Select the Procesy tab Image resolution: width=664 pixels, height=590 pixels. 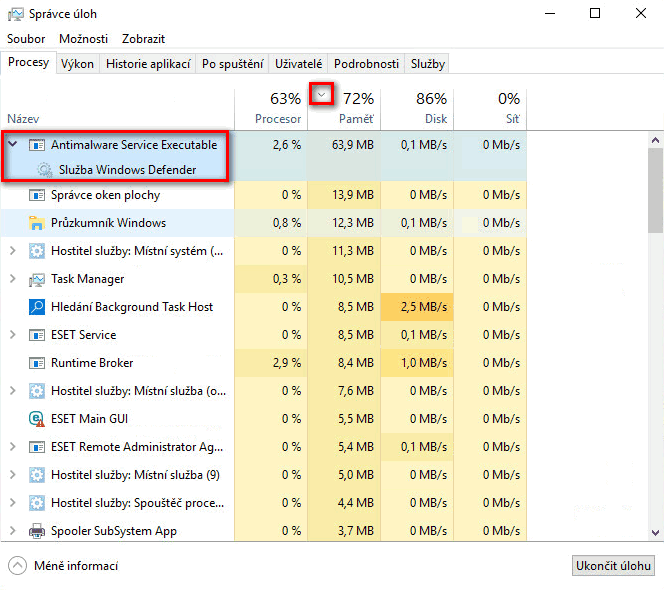click(28, 62)
